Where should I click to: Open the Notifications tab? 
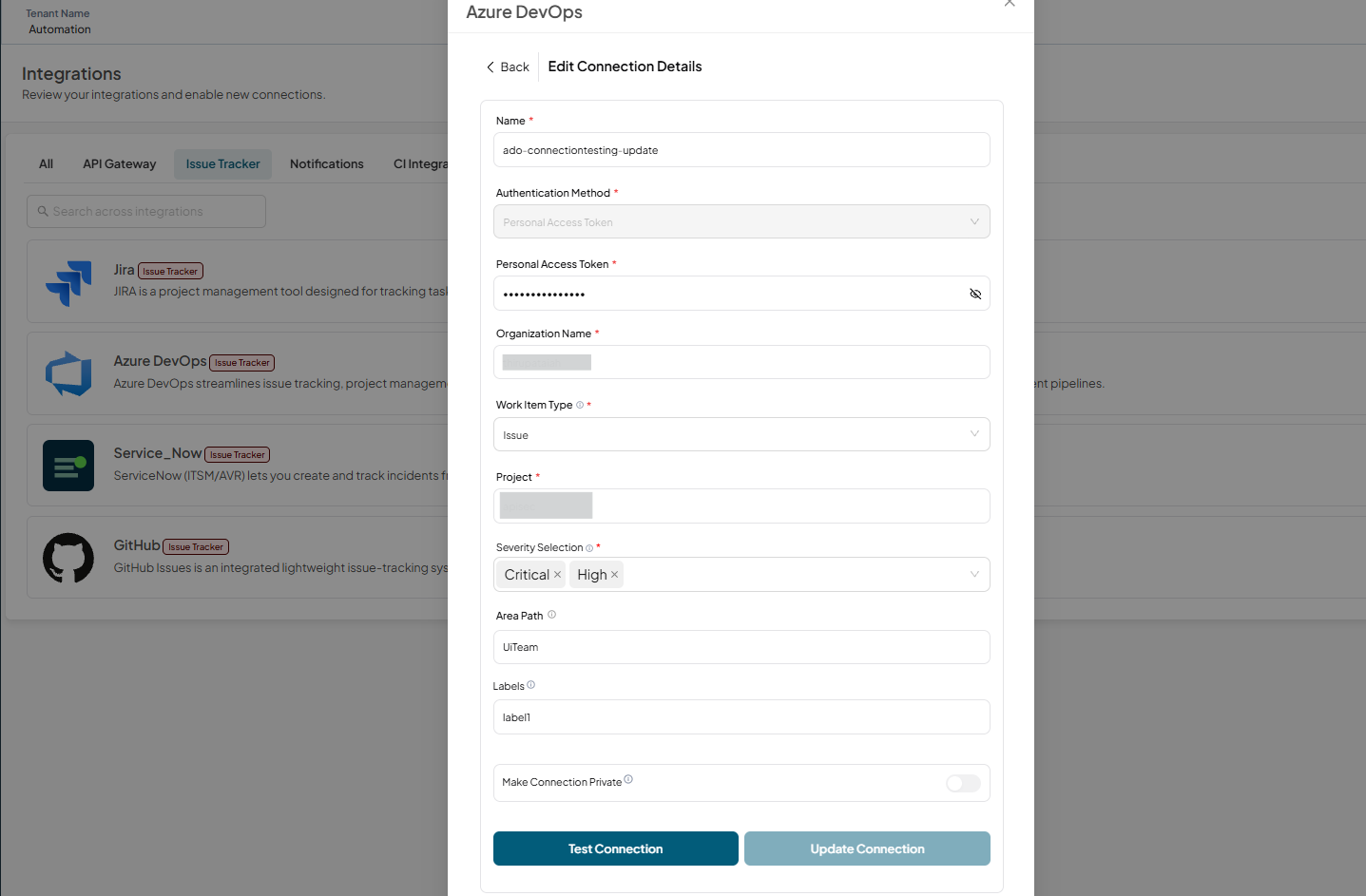click(x=327, y=163)
